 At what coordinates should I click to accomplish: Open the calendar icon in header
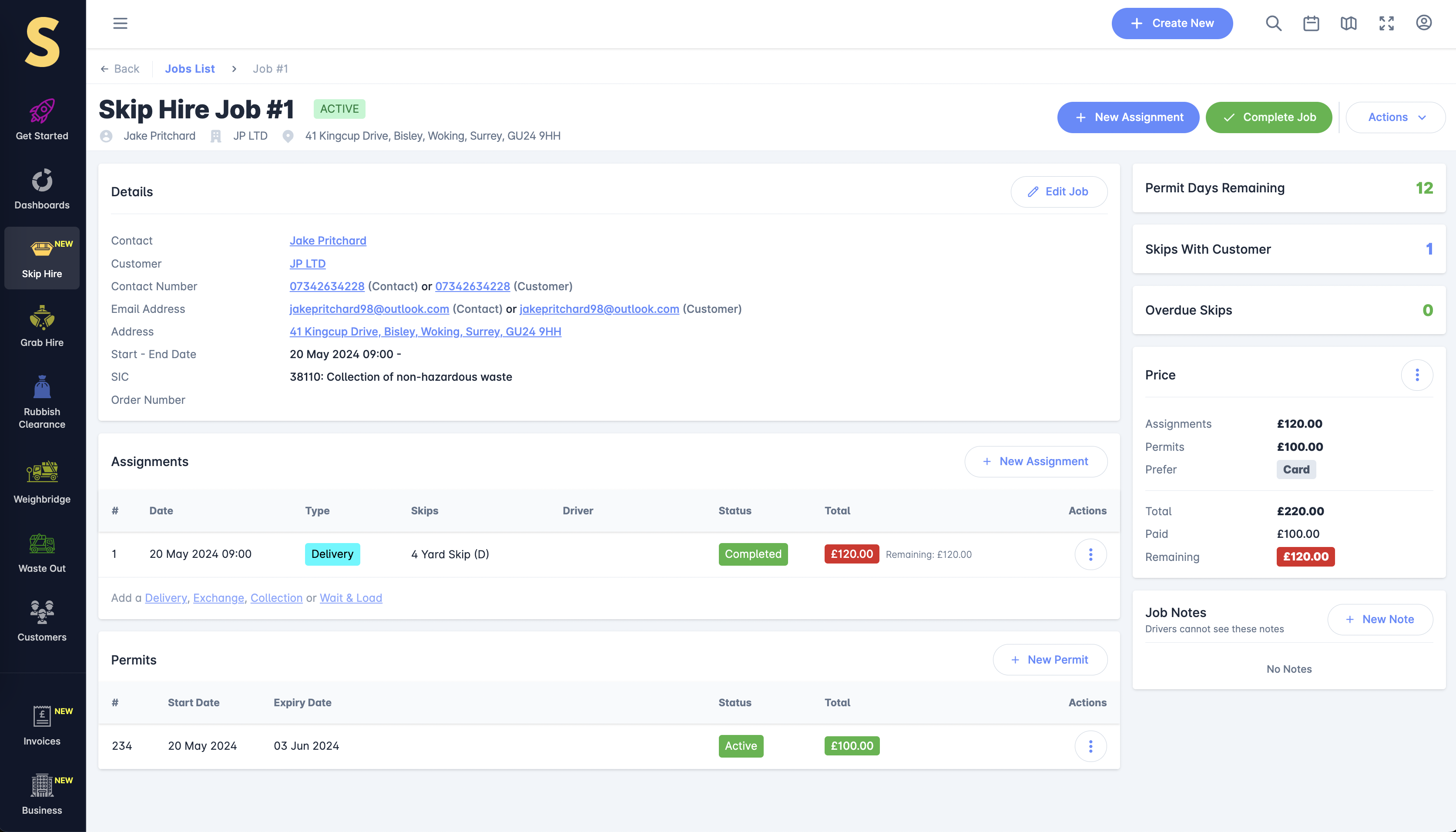(x=1311, y=23)
